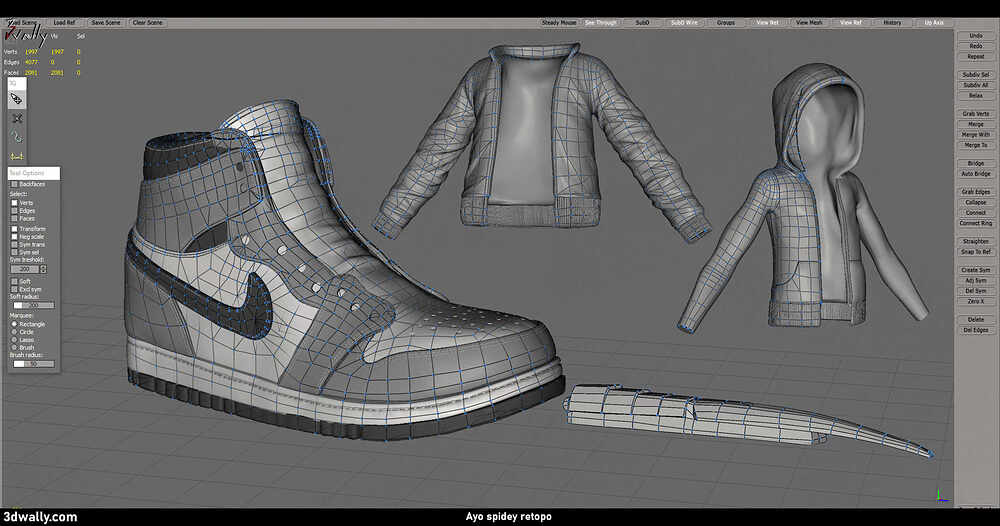
Task: Toggle Steady Mouse in top bar
Action: pos(559,22)
